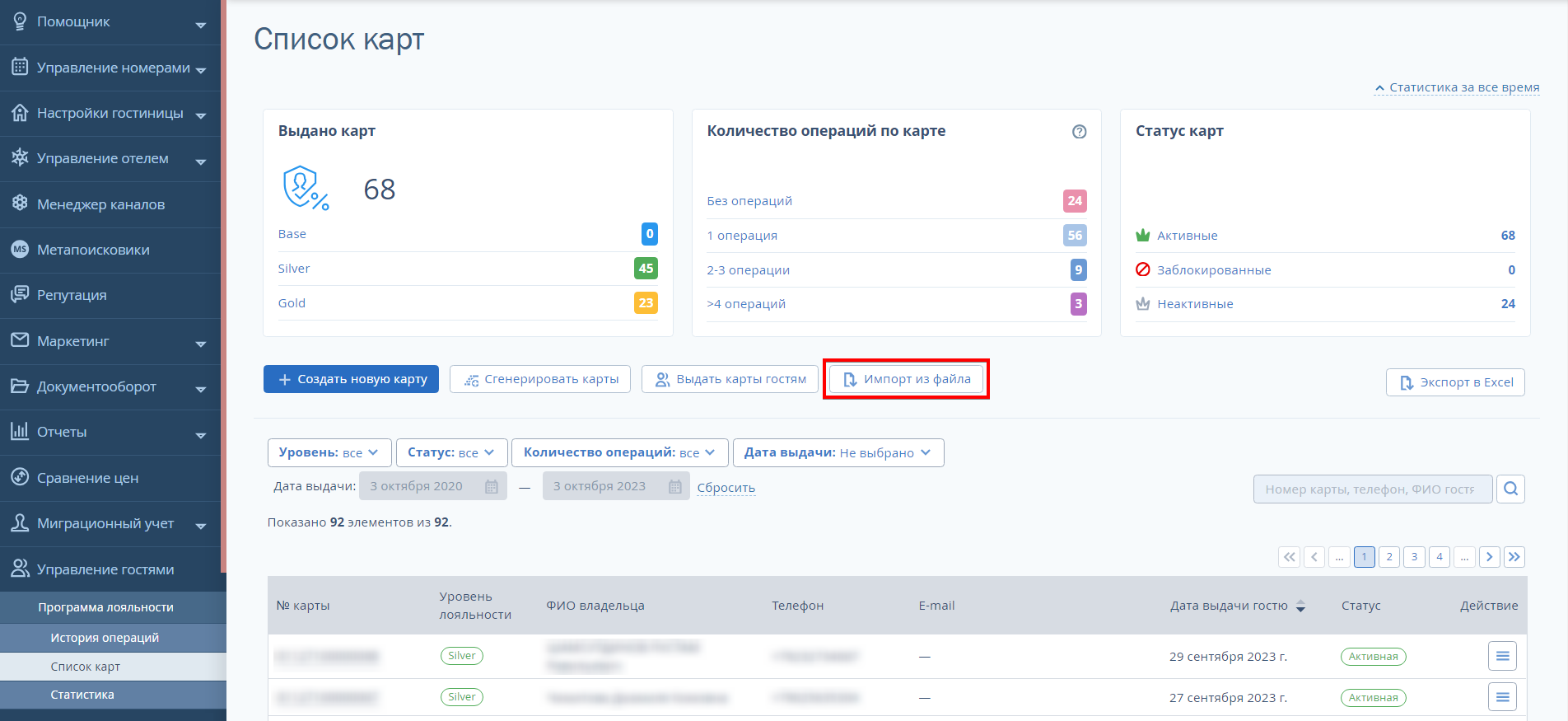1568x721 pixels.
Task: Open the calendar for end date
Action: (675, 486)
